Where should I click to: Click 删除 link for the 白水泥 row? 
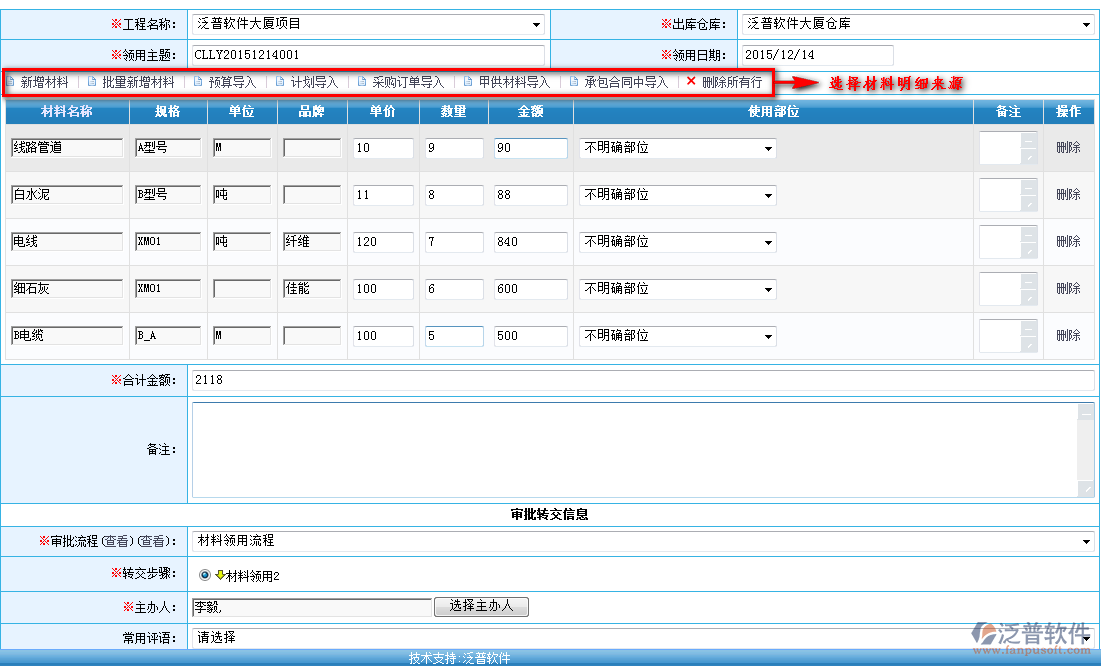point(1068,195)
